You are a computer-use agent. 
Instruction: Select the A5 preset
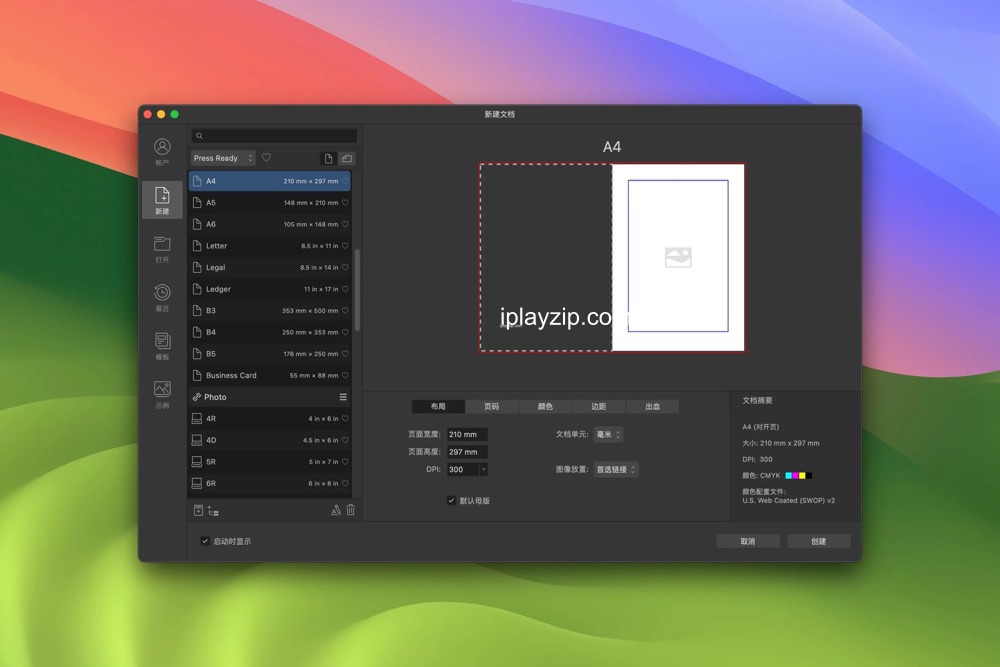270,203
